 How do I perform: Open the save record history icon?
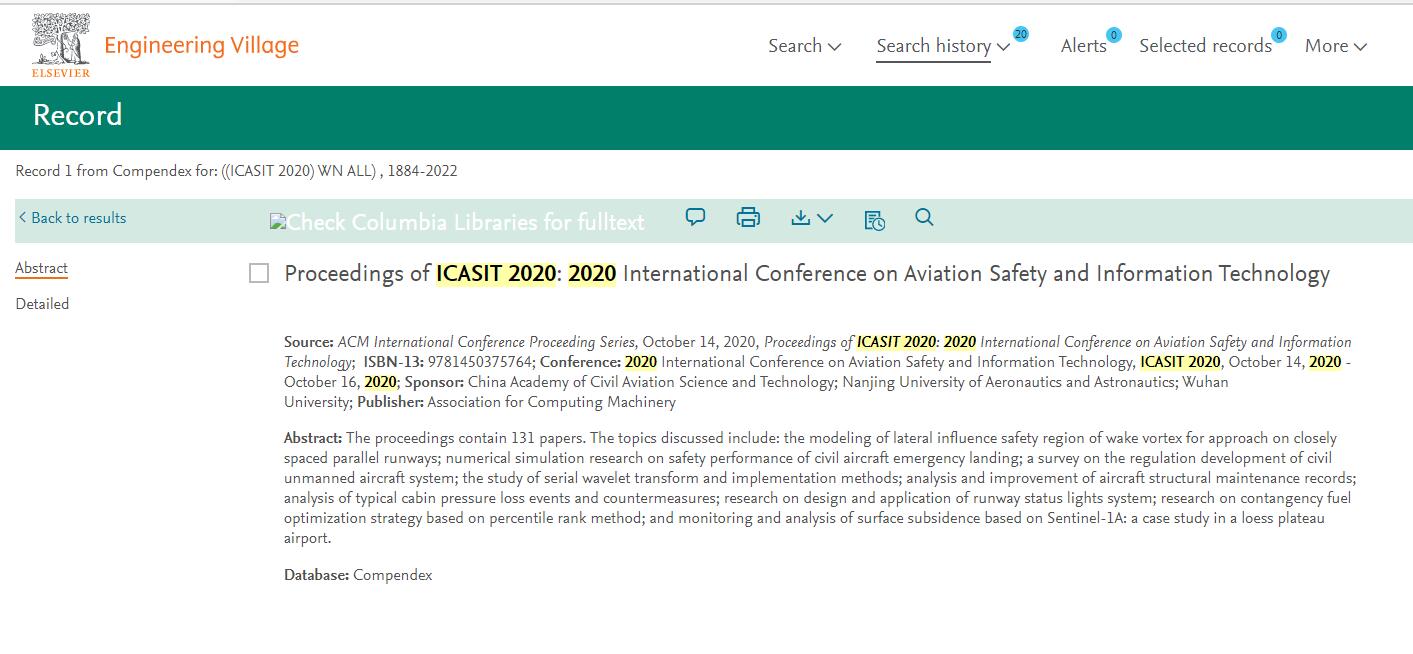coord(873,218)
